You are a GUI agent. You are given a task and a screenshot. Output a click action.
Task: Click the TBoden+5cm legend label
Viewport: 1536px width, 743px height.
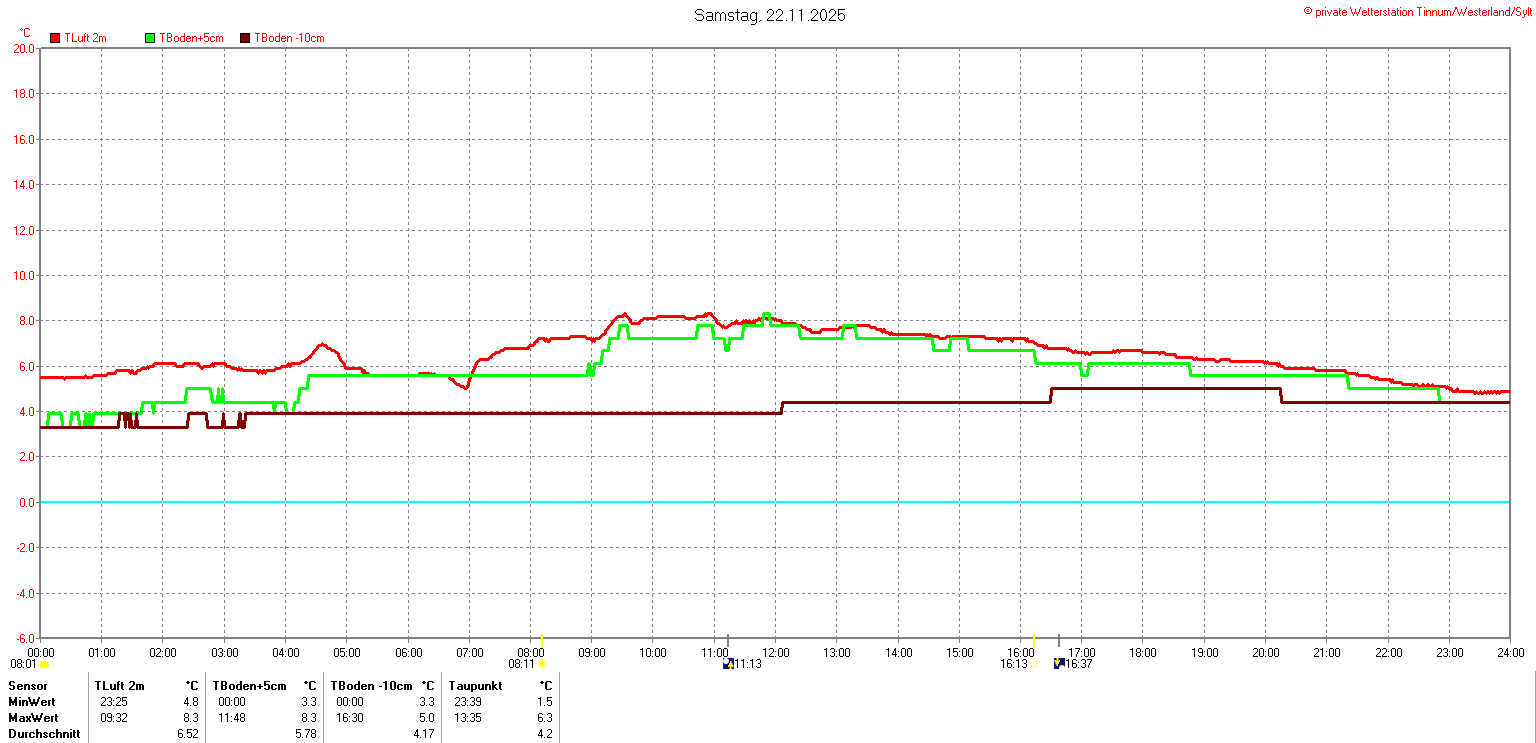[191, 38]
